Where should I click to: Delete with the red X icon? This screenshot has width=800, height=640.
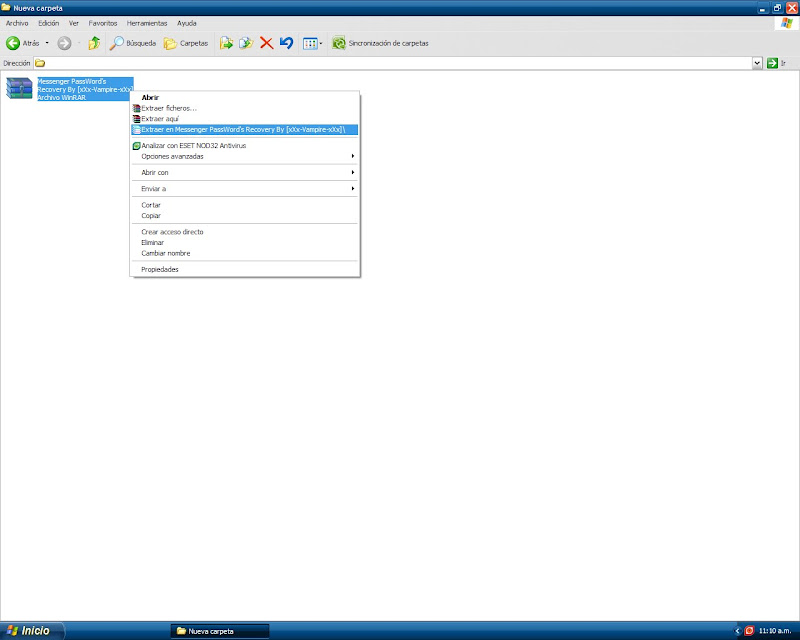pyautogui.click(x=266, y=43)
